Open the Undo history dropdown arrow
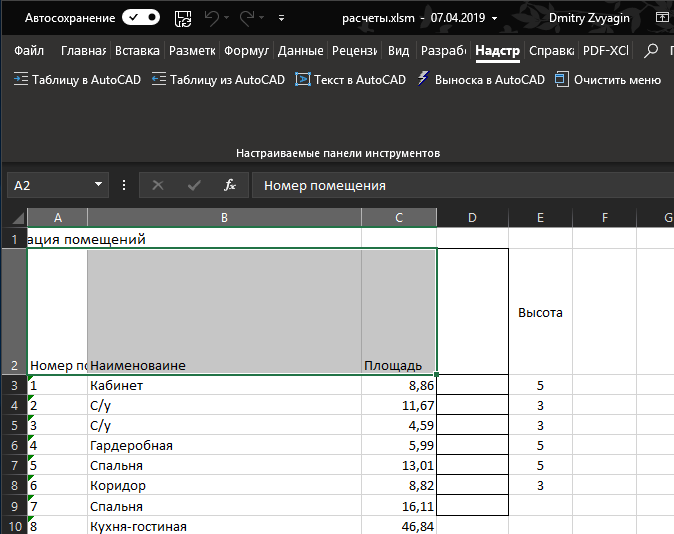674x534 pixels. pyautogui.click(x=227, y=18)
